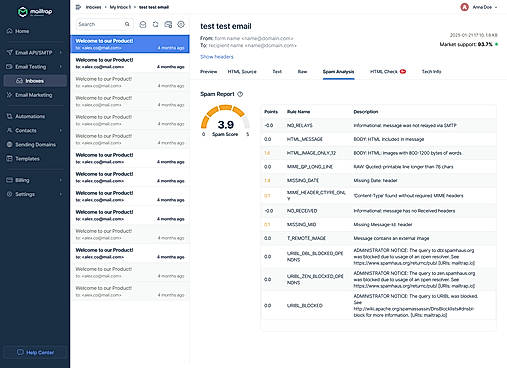Select the HTML_MESSAGE rule name

click(x=305, y=139)
